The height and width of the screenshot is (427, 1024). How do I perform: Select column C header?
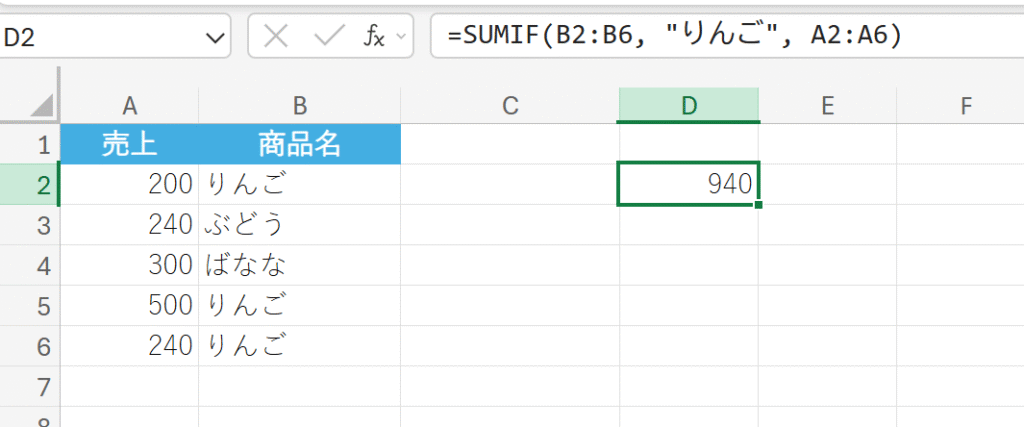(509, 106)
